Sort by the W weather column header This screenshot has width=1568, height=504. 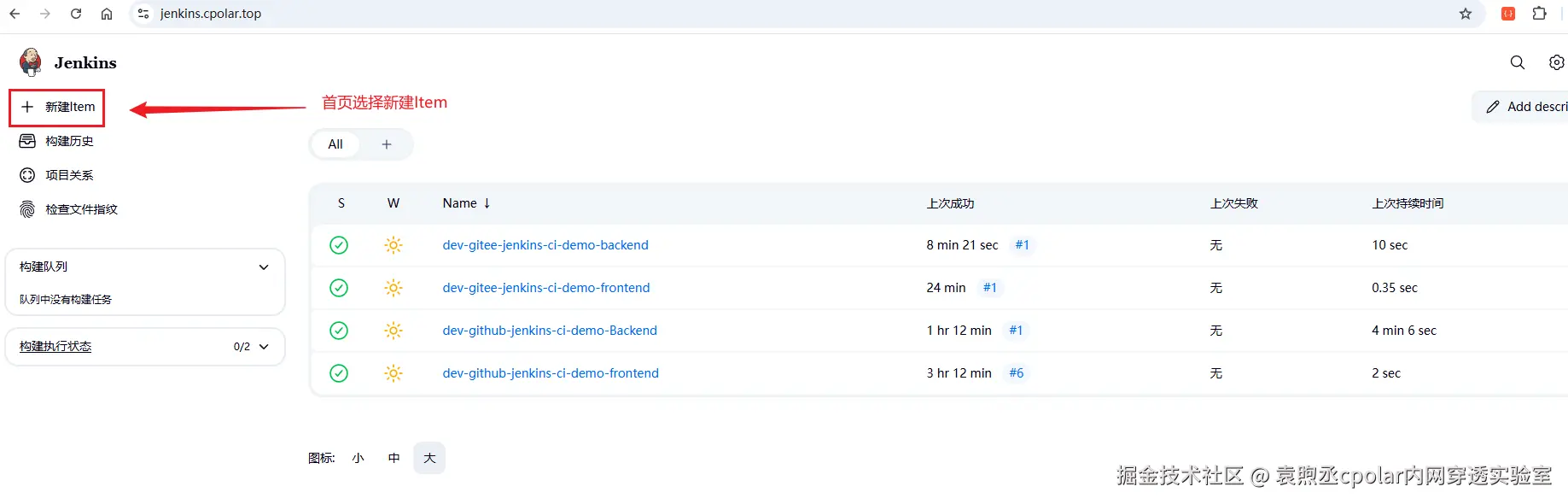tap(393, 203)
